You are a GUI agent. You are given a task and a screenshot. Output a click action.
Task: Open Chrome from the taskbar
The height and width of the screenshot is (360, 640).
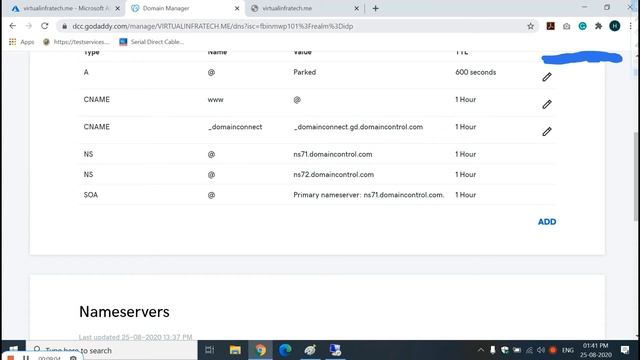(260, 350)
